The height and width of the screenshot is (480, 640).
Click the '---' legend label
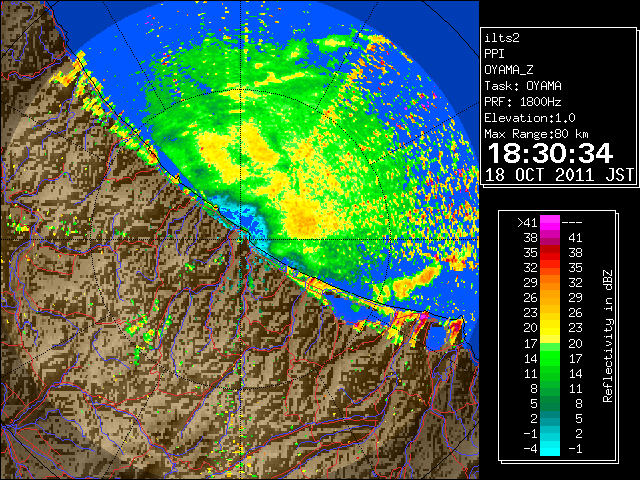click(x=572, y=223)
